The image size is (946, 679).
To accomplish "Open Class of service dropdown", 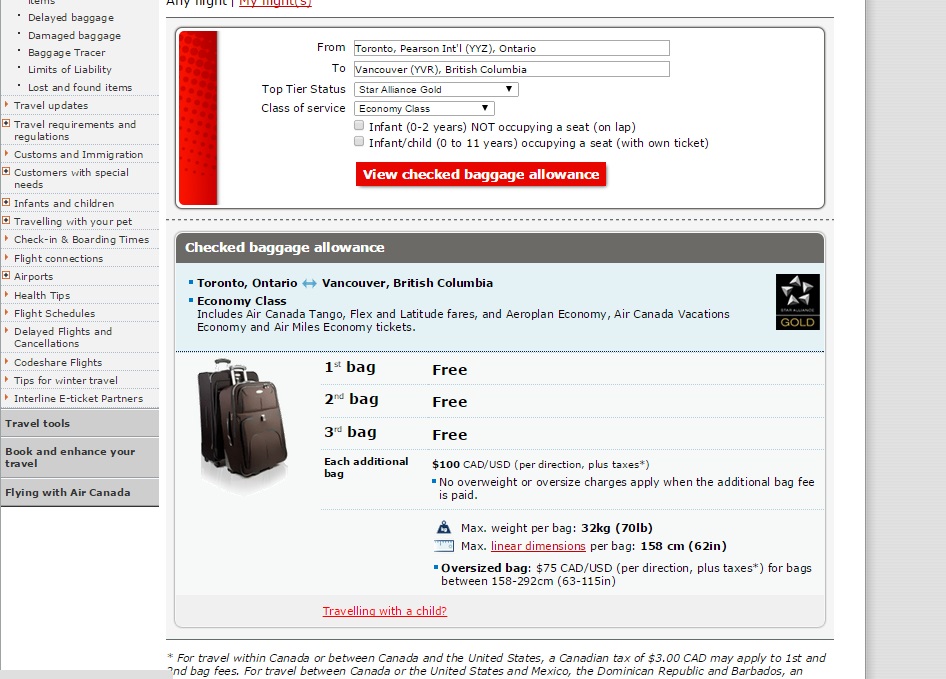I will tap(424, 109).
